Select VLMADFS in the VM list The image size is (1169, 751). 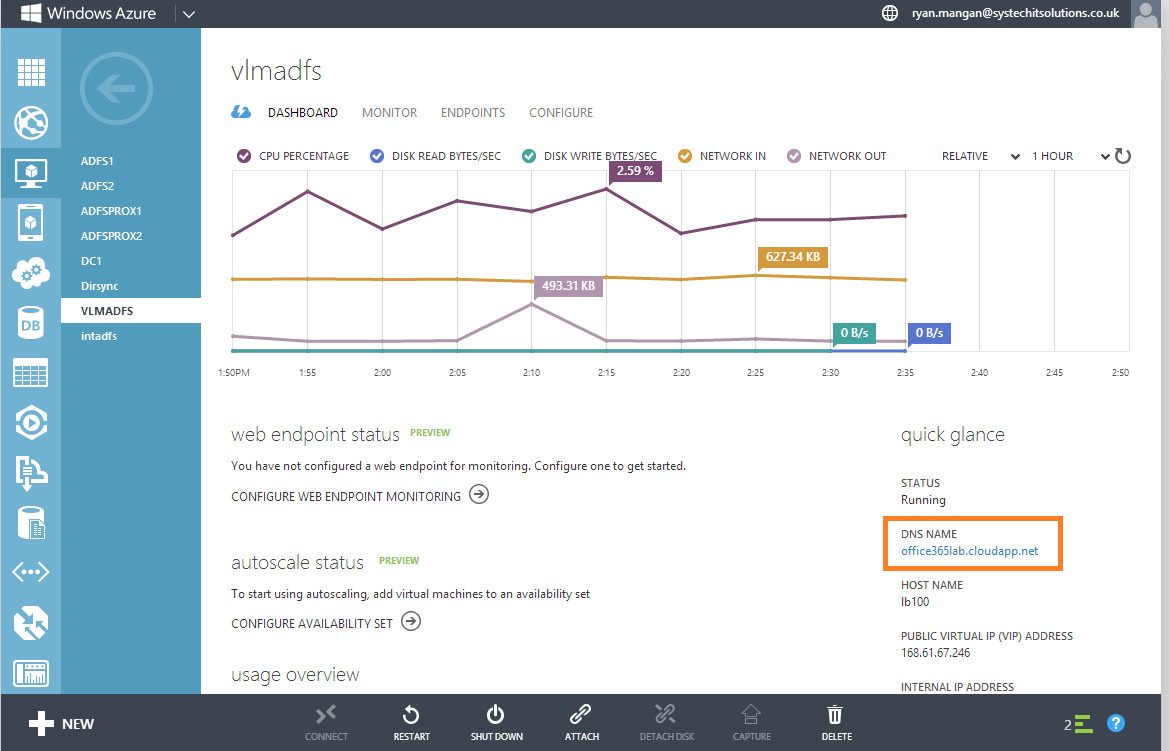click(x=130, y=311)
